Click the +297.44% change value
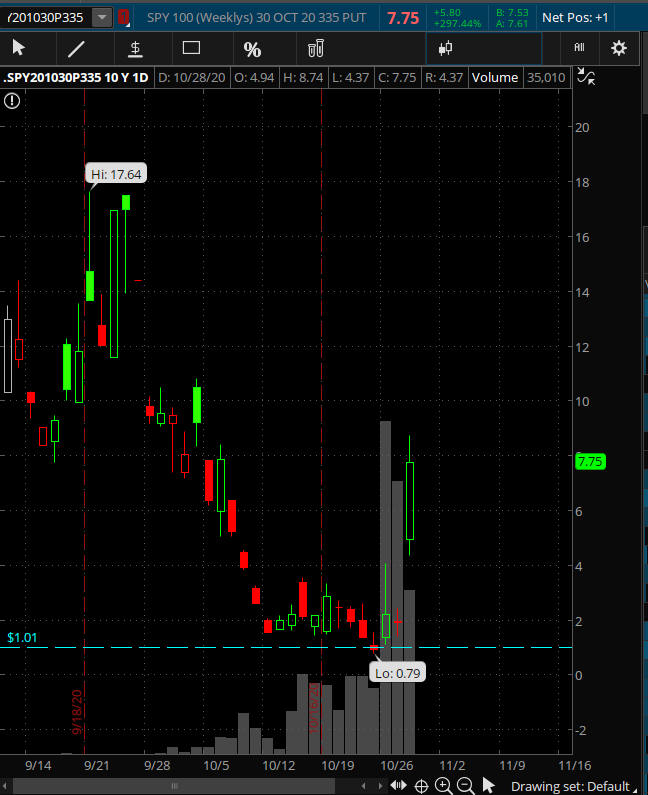This screenshot has height=795, width=648. pyautogui.click(x=457, y=23)
